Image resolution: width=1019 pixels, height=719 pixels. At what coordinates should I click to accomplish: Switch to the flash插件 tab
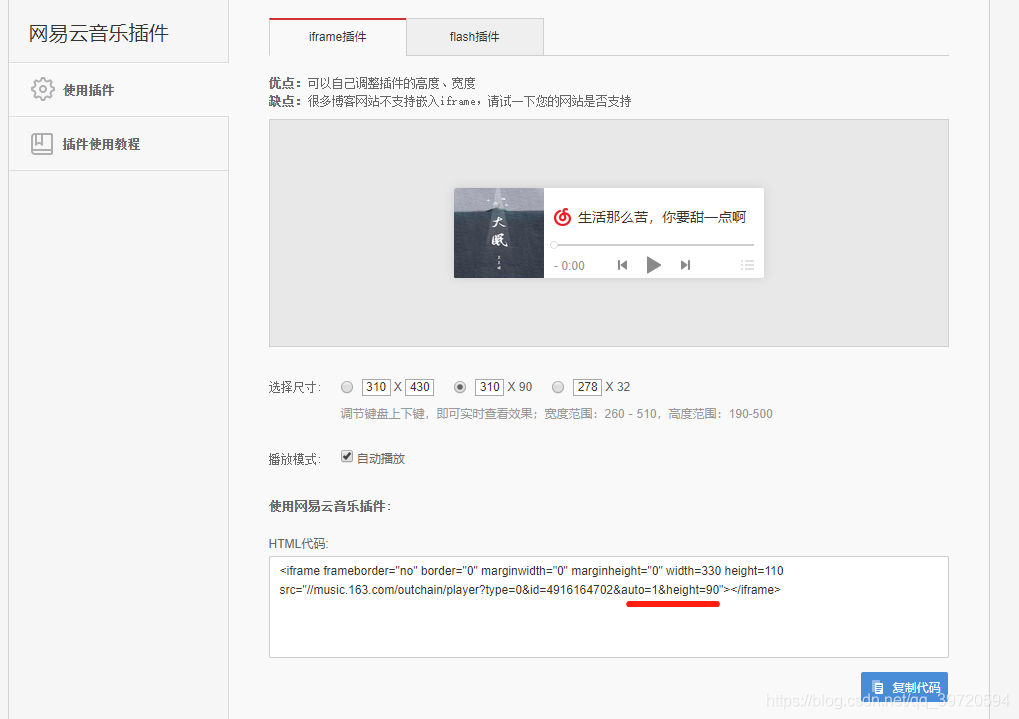pos(474,35)
